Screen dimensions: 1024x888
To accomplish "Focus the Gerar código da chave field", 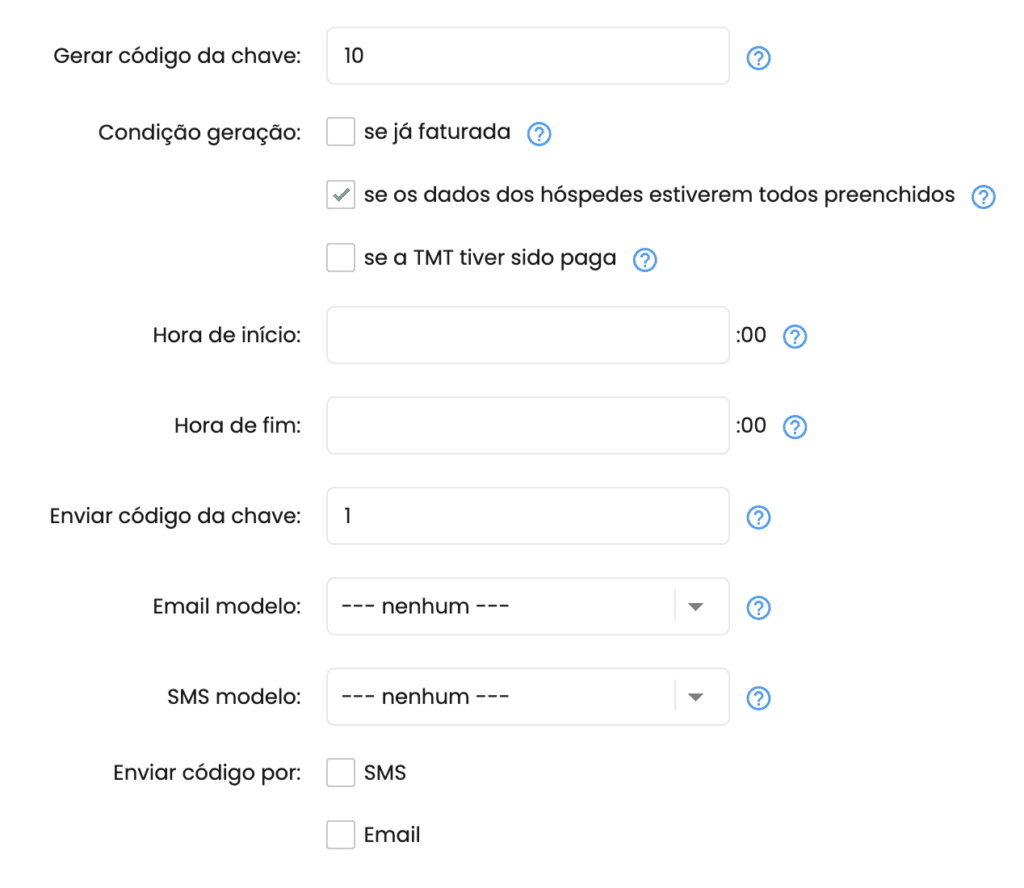I will 528,56.
